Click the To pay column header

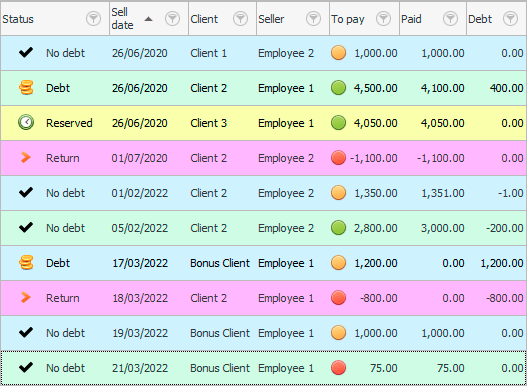tap(365, 19)
